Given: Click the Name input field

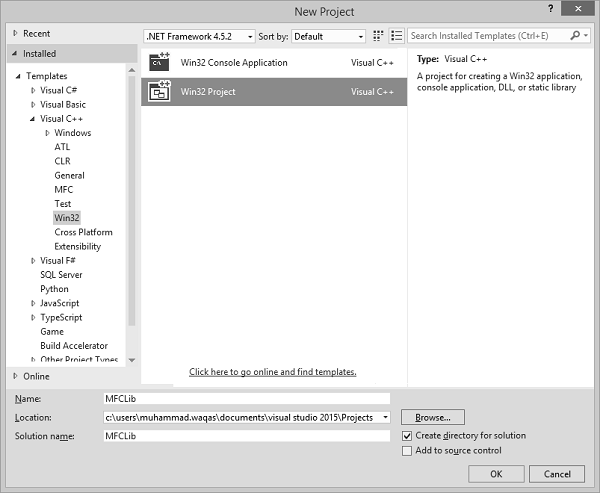Looking at the screenshot, I should [x=247, y=398].
